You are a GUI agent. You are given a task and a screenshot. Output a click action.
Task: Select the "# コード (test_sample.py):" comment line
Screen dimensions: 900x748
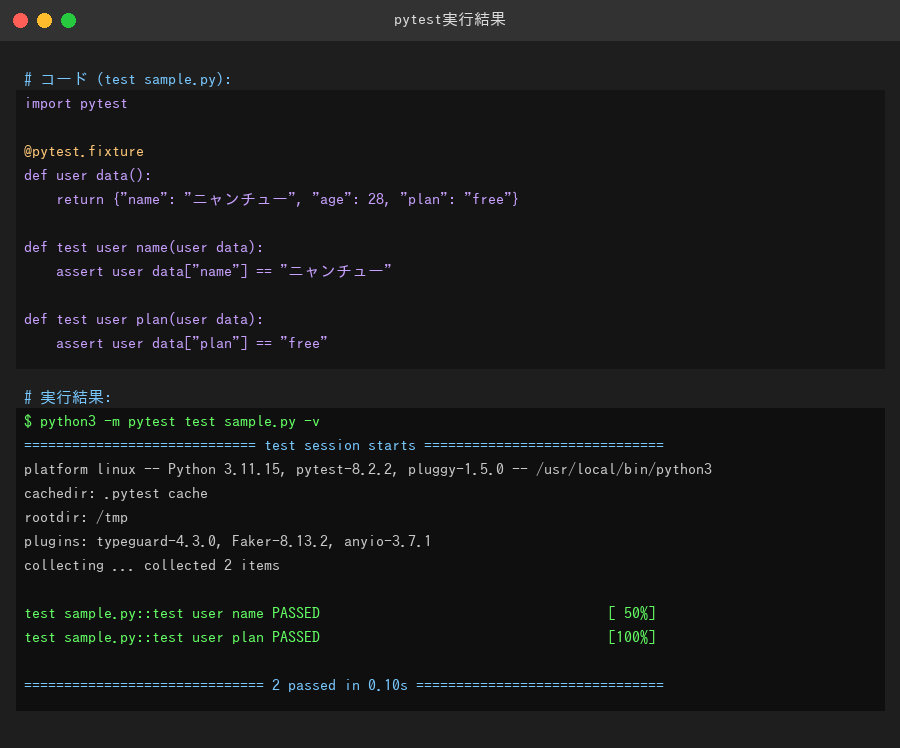point(127,79)
